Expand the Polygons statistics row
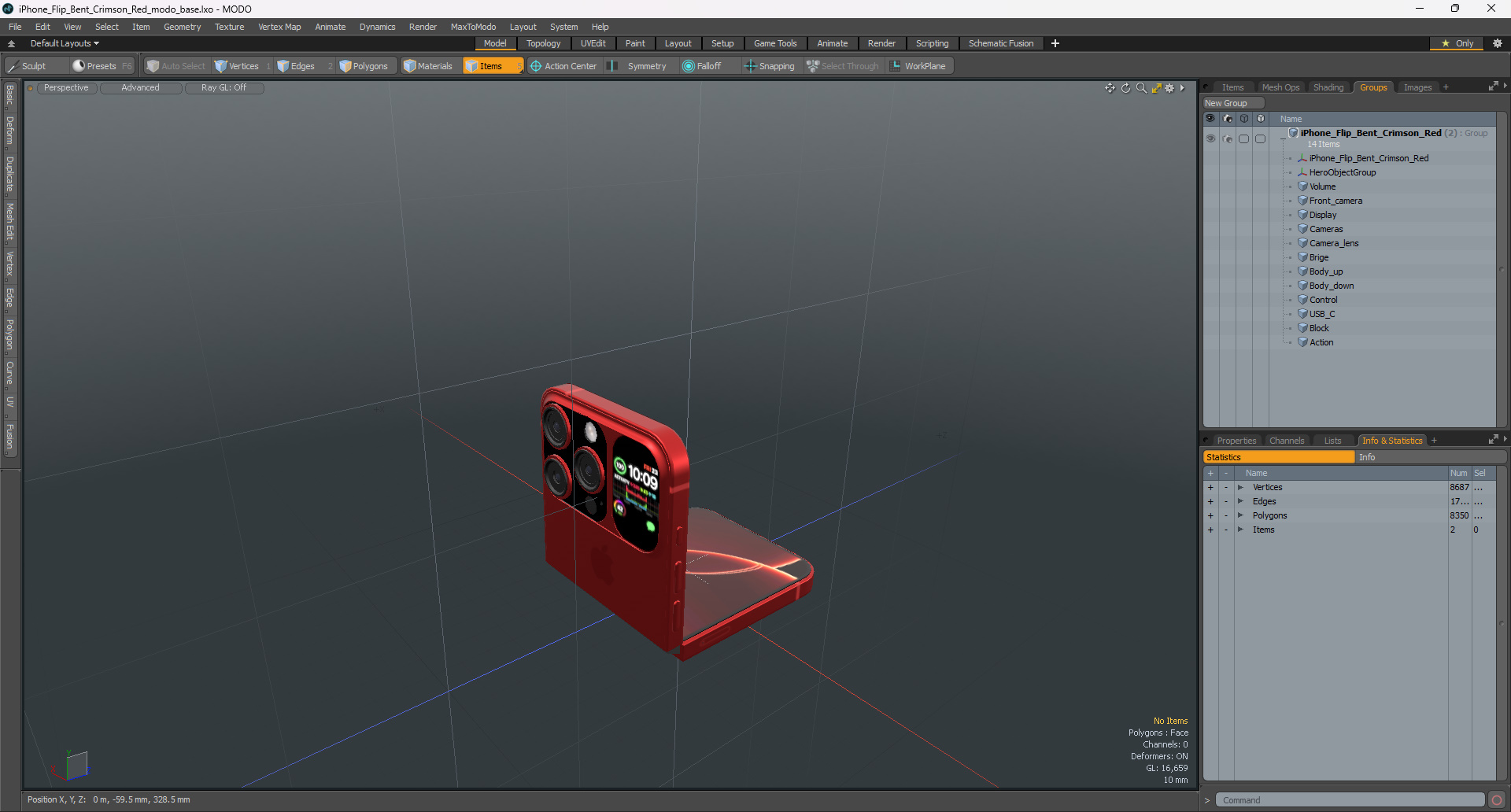 pos(1240,516)
